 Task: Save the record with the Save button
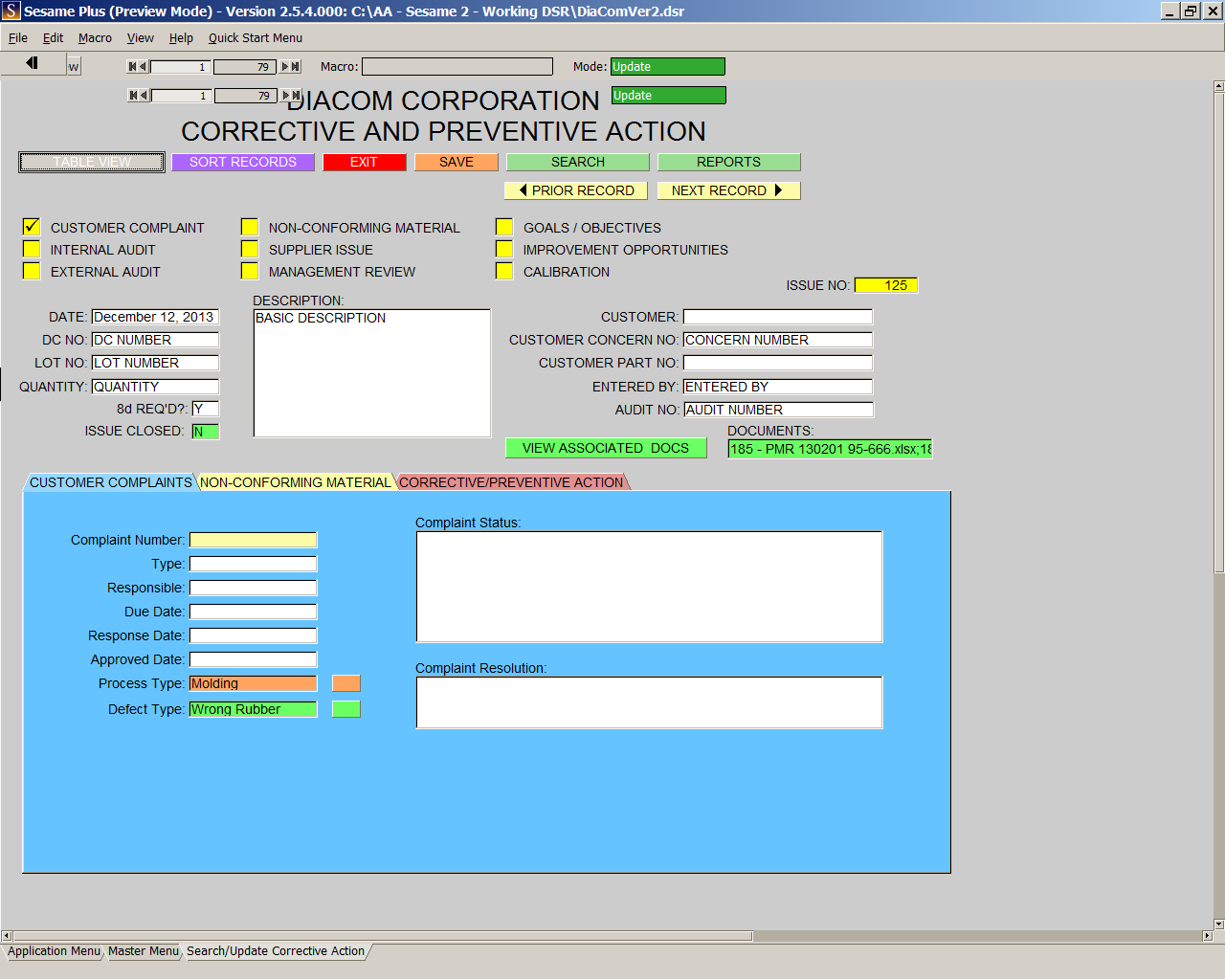pos(457,163)
